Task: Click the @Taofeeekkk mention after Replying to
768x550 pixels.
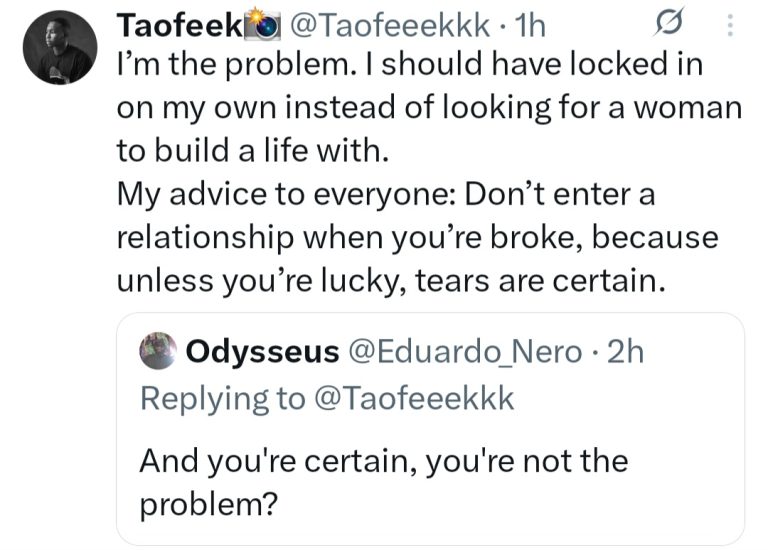Action: (x=412, y=397)
